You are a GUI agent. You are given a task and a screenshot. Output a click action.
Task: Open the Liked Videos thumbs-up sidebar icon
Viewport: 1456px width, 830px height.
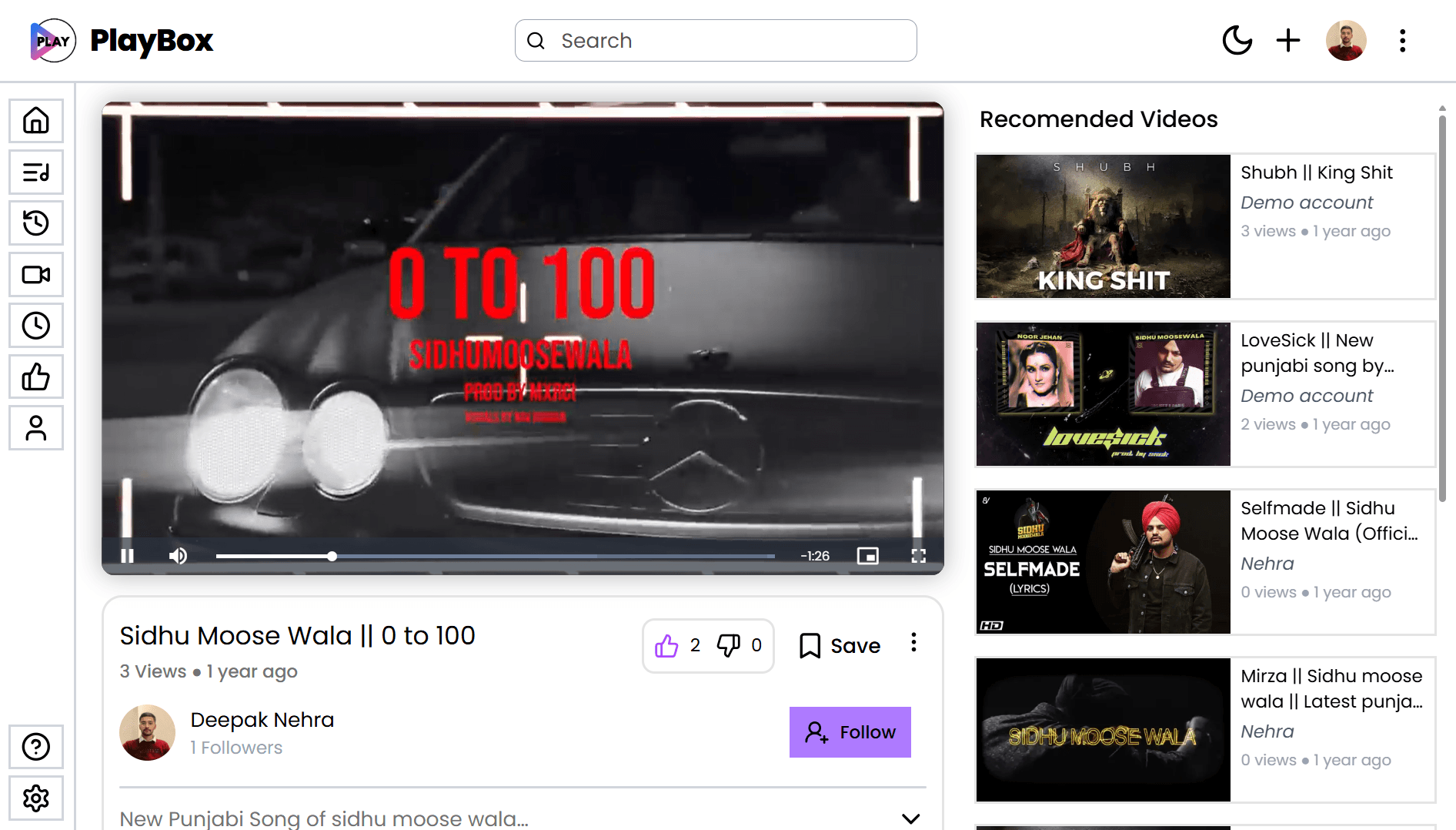[36, 377]
